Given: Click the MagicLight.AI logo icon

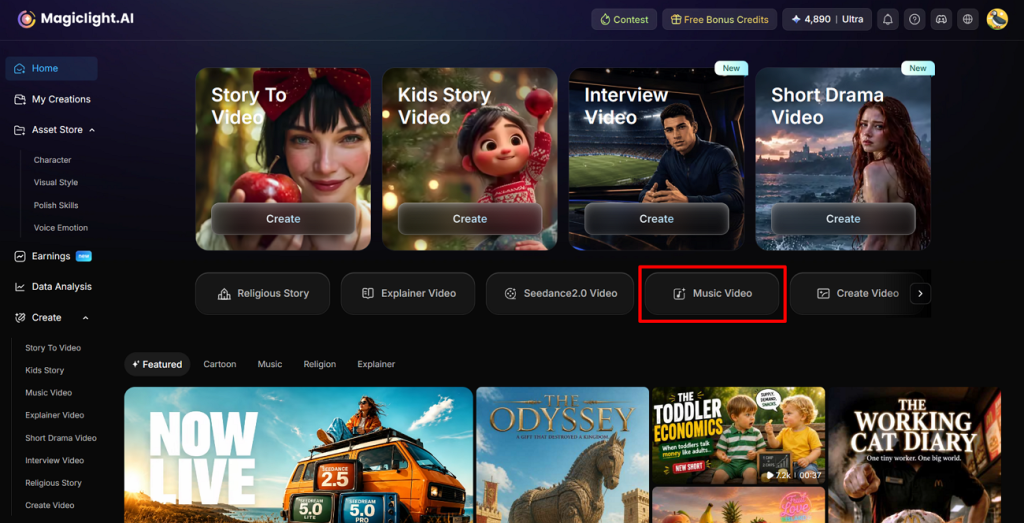Looking at the screenshot, I should coord(27,19).
